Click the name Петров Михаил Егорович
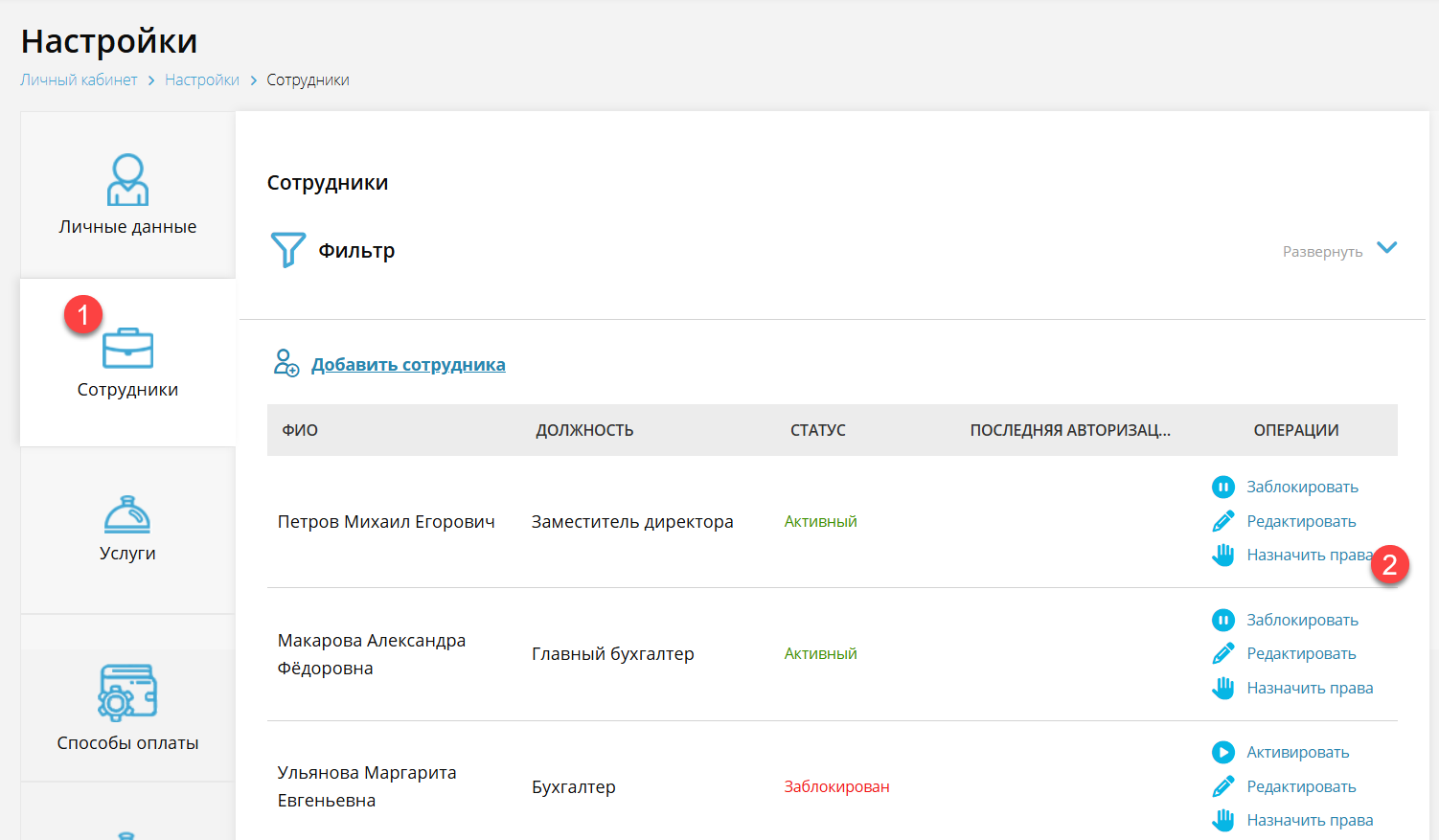This screenshot has height=840, width=1439. 386,522
